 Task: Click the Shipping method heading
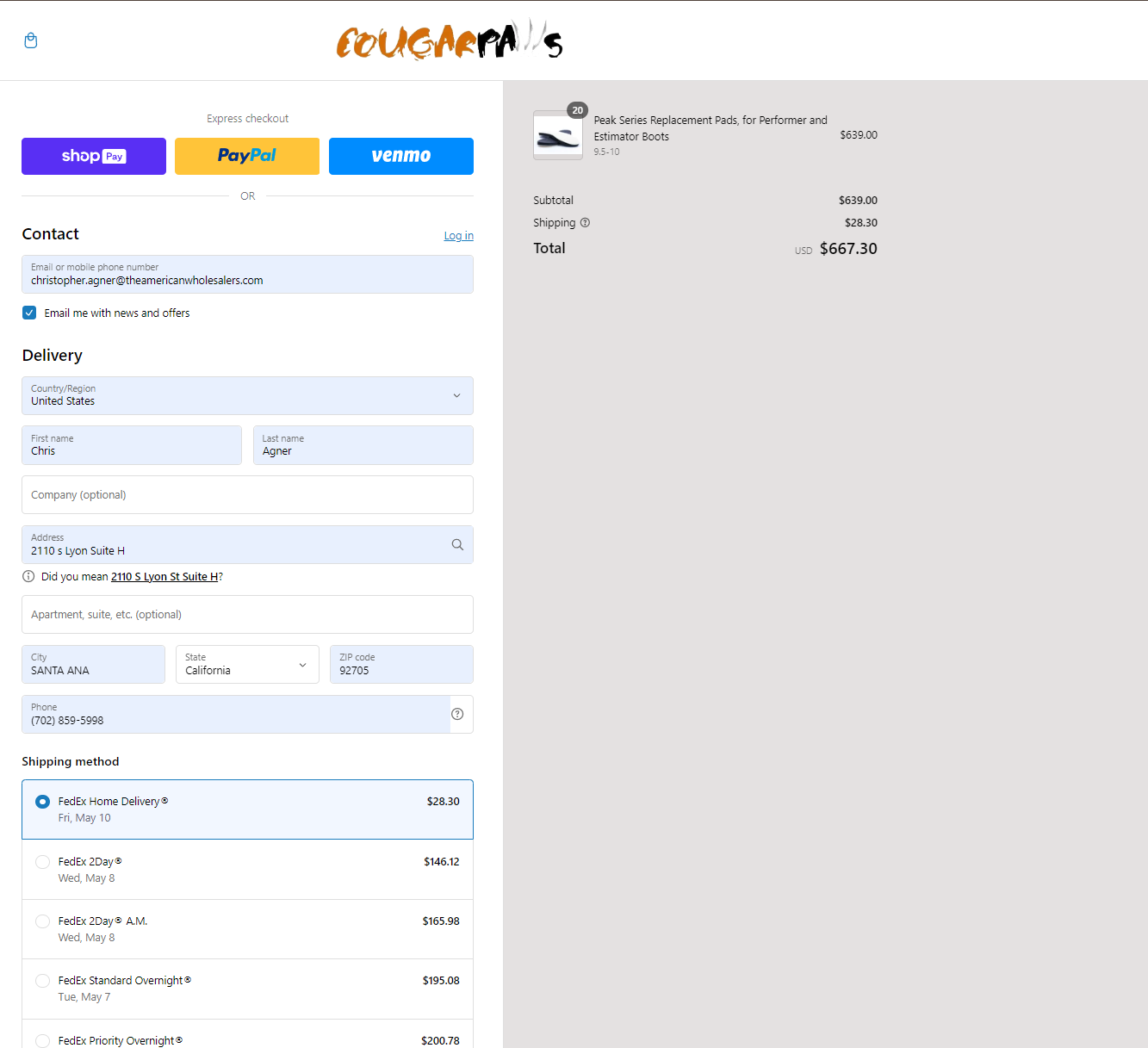(71, 762)
